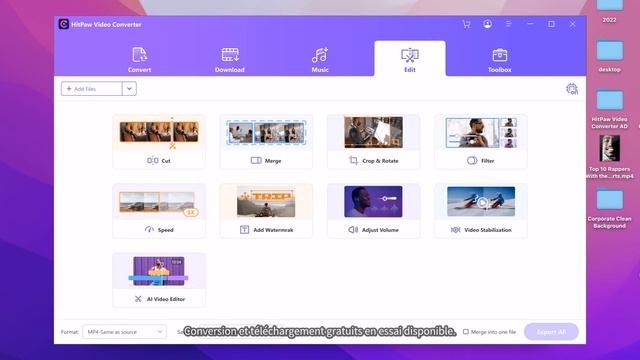Click the Add Watermark icon

pyautogui.click(x=244, y=230)
